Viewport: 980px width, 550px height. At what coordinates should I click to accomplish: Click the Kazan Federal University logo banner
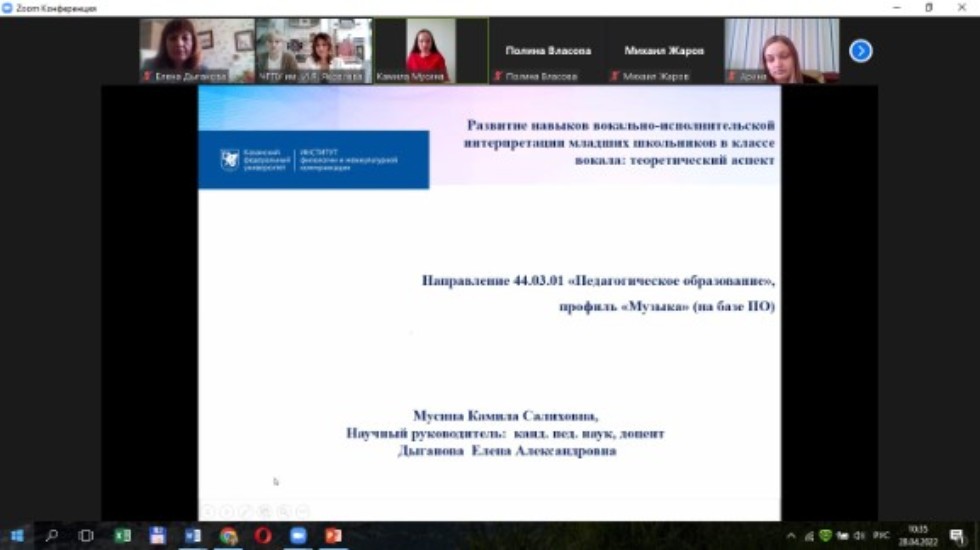[314, 159]
